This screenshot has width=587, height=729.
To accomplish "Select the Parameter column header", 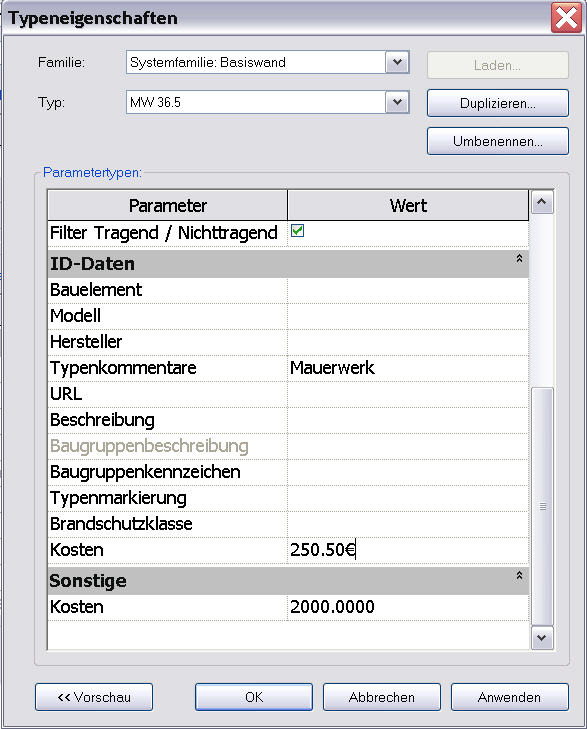I will point(167,205).
